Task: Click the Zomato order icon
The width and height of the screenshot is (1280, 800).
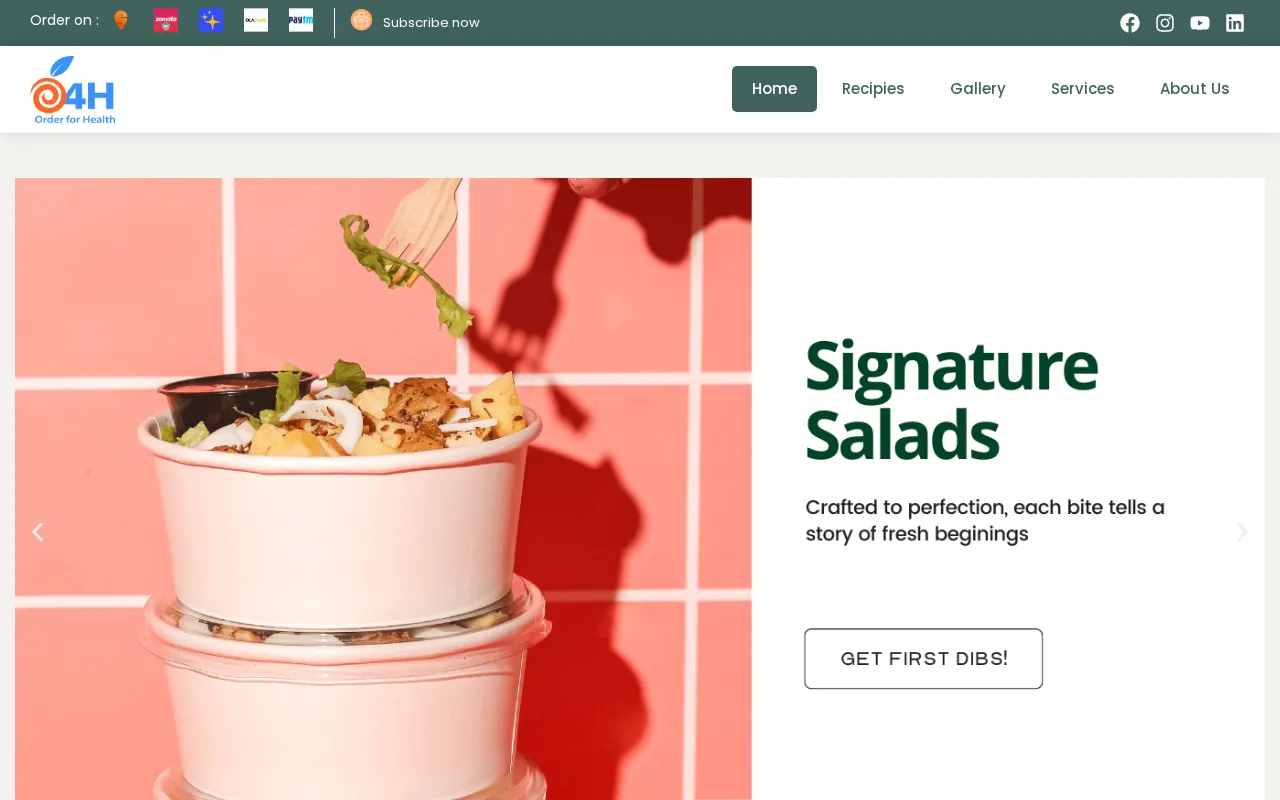Action: [166, 20]
